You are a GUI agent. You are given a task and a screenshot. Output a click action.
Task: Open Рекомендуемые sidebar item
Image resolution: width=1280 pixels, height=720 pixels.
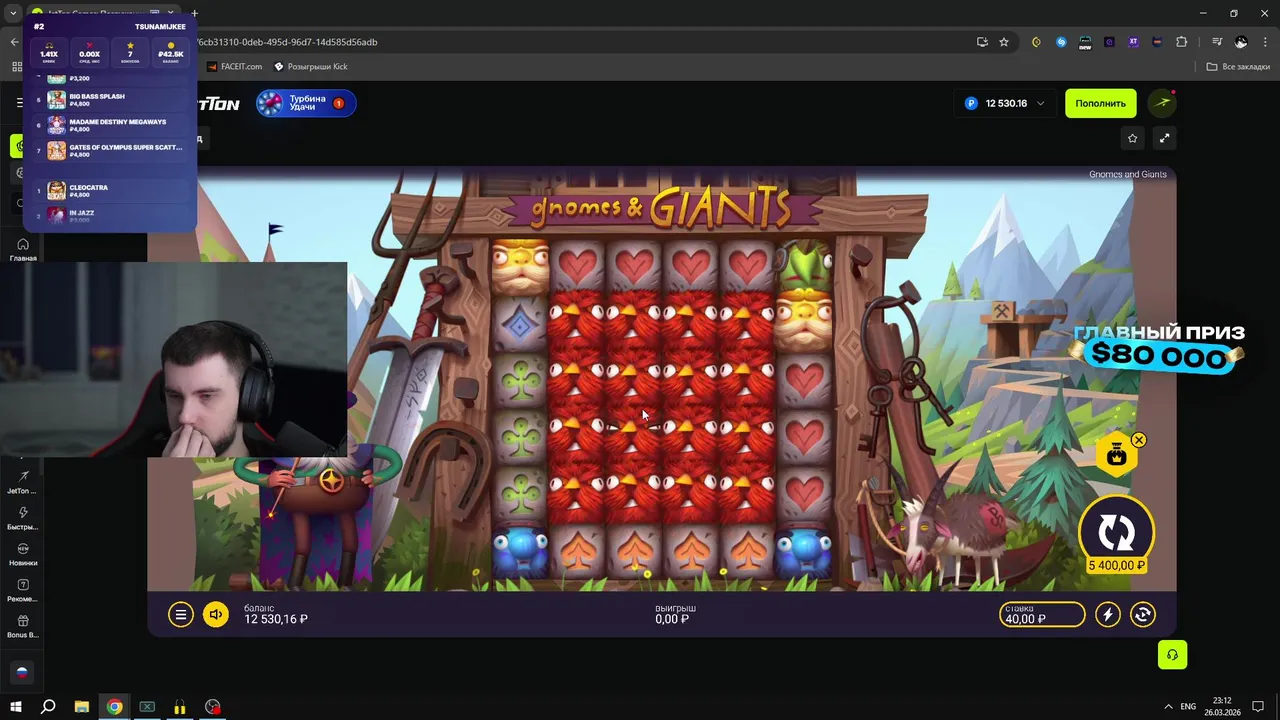pyautogui.click(x=22, y=590)
